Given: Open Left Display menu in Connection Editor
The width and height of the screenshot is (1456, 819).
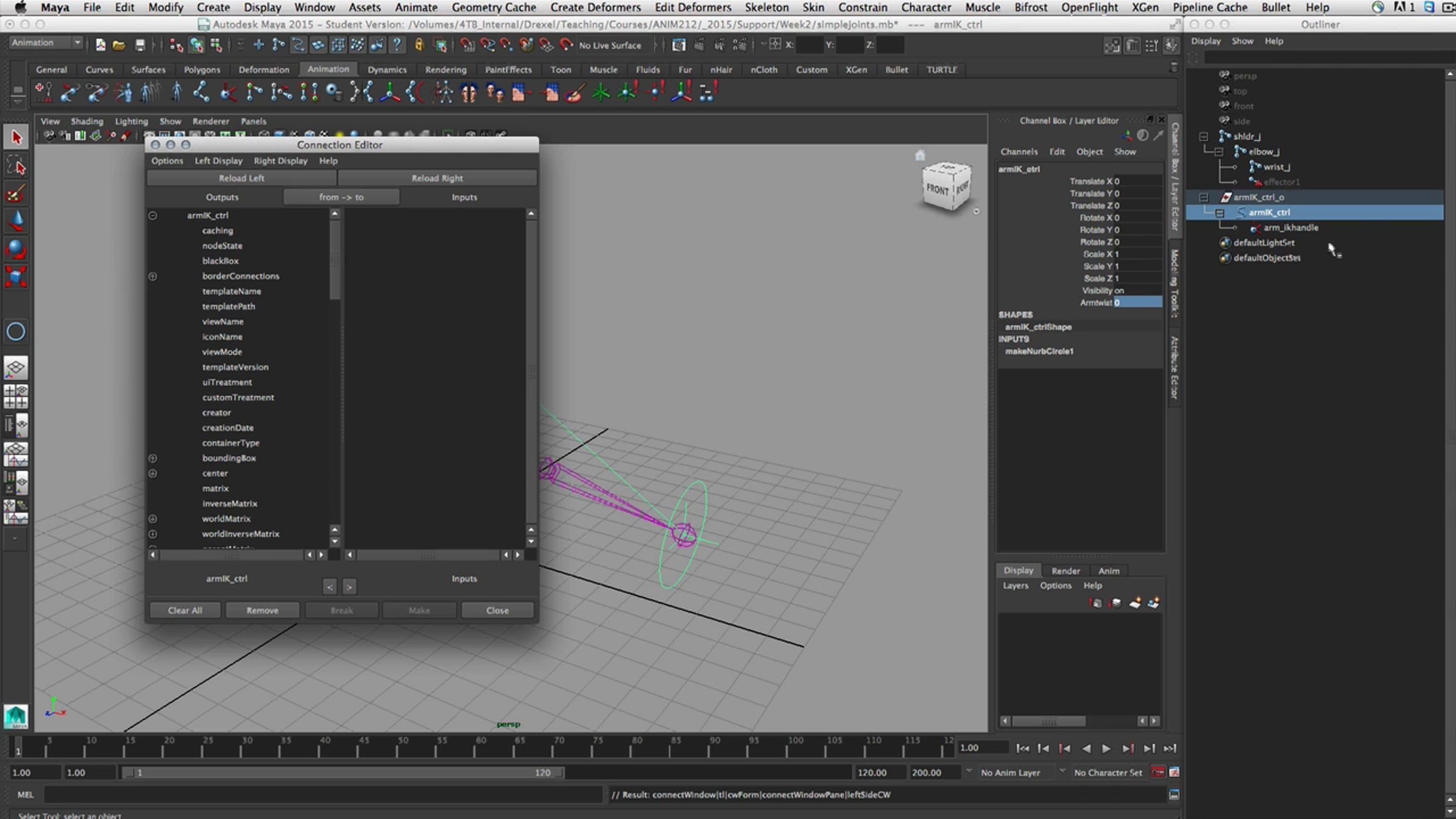Looking at the screenshot, I should [x=218, y=161].
